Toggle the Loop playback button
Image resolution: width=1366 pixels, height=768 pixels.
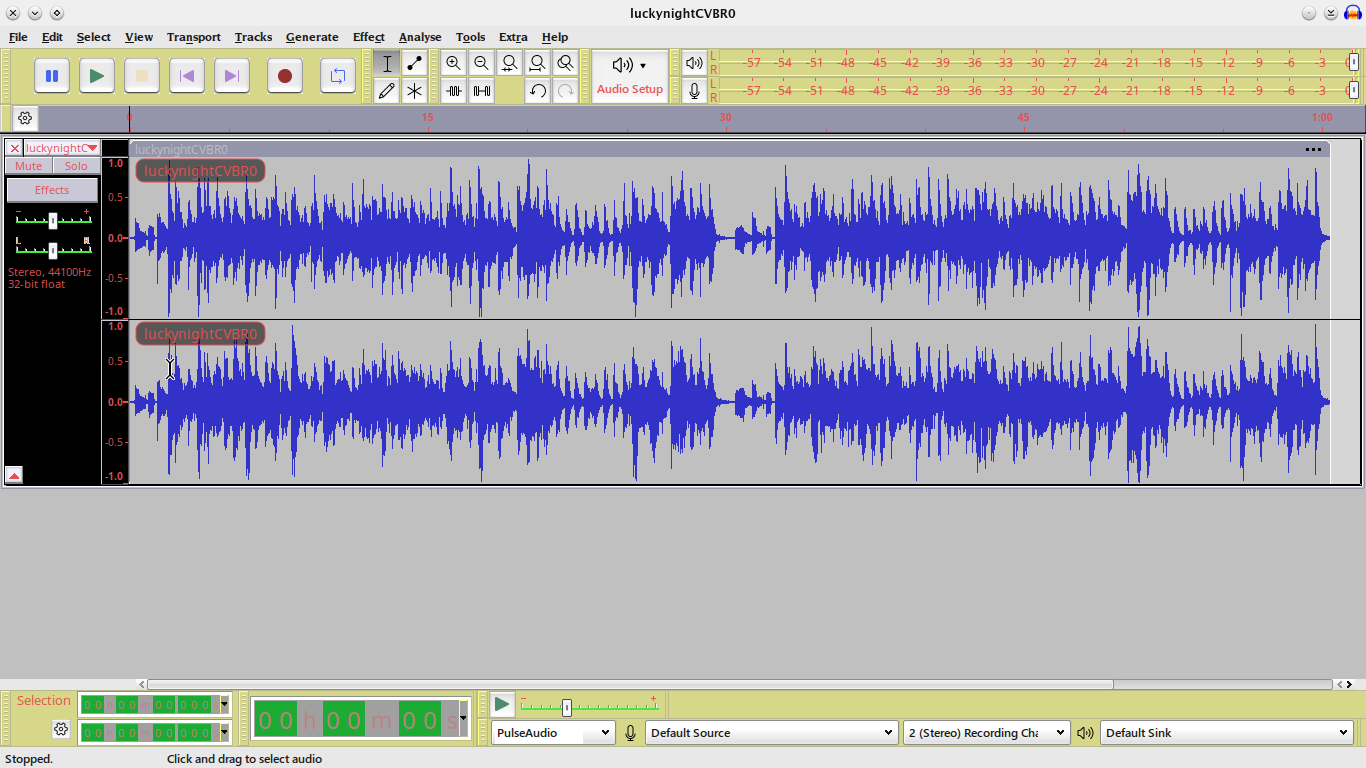(338, 76)
